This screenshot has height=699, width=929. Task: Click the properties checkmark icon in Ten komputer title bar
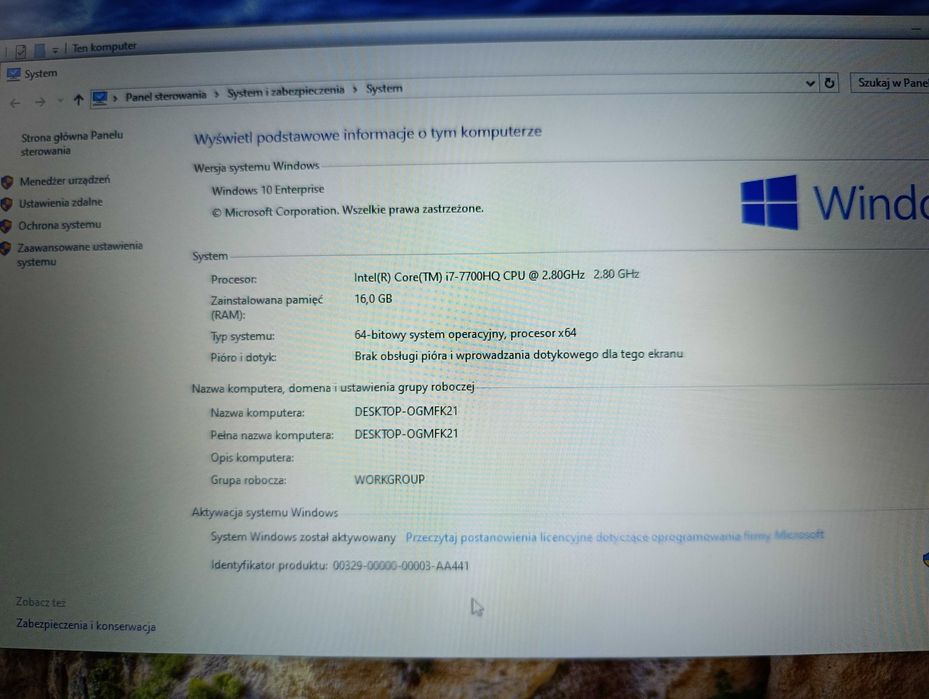tap(21, 51)
